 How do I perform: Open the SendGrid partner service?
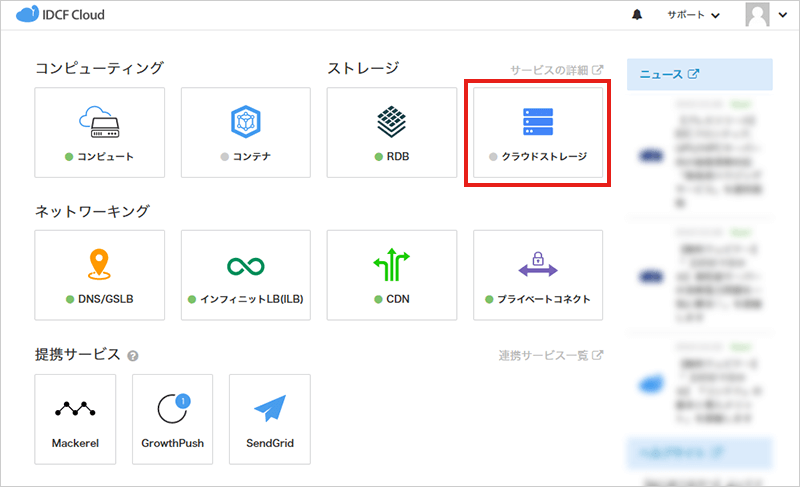269,418
